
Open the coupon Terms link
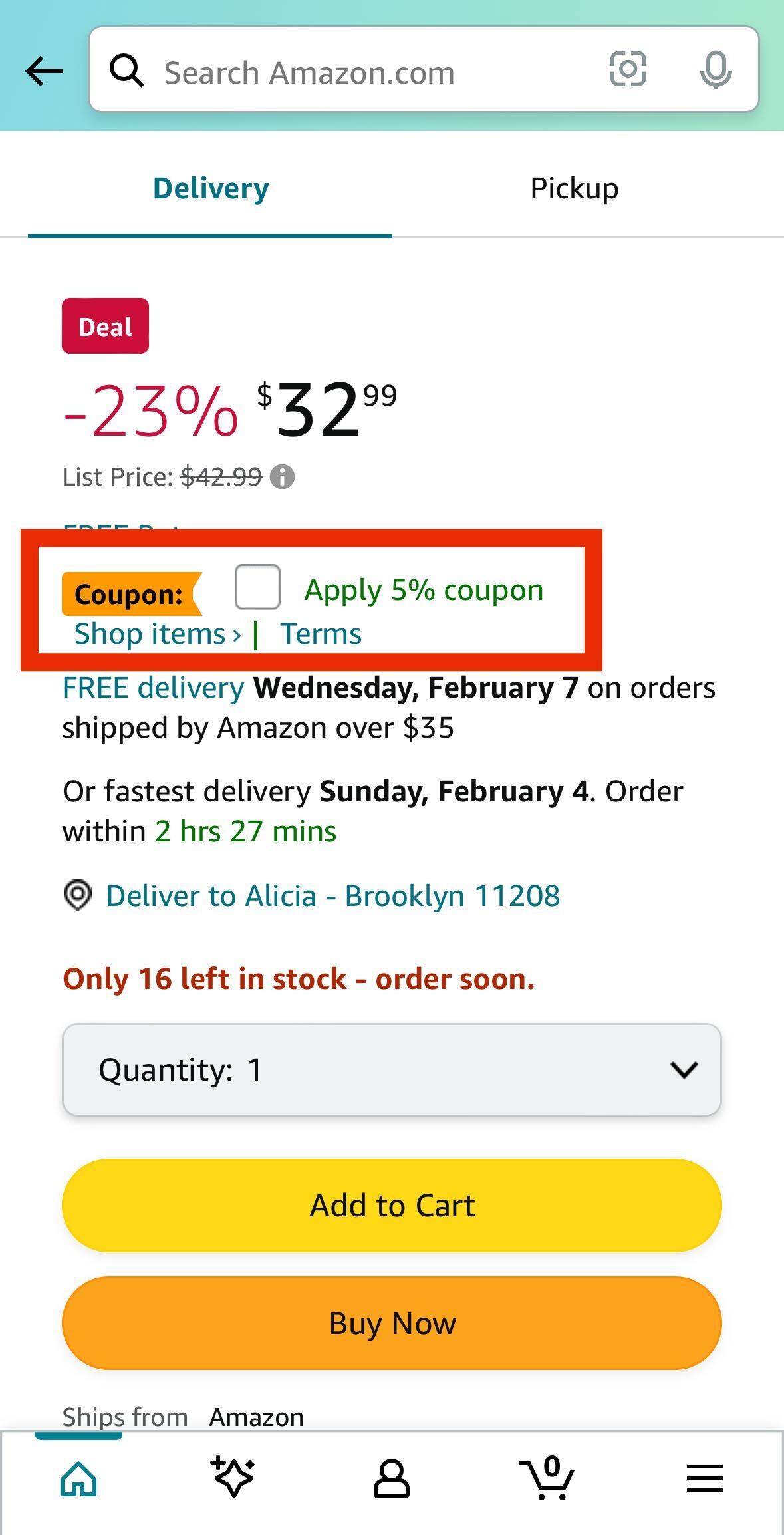click(321, 633)
